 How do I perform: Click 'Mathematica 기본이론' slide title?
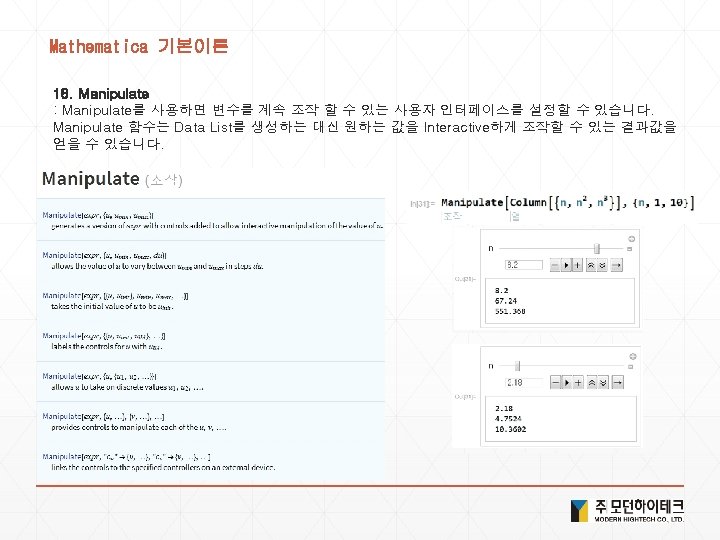[x=139, y=46]
